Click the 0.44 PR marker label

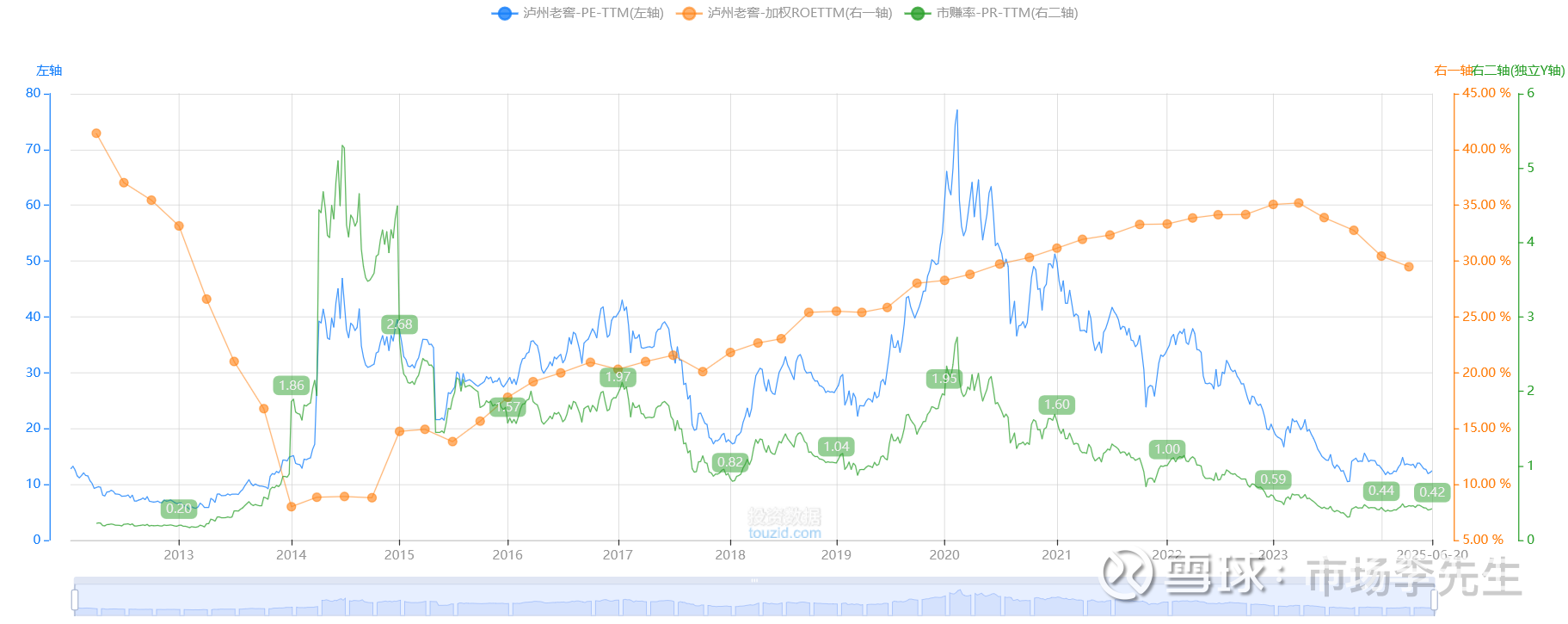click(1381, 491)
